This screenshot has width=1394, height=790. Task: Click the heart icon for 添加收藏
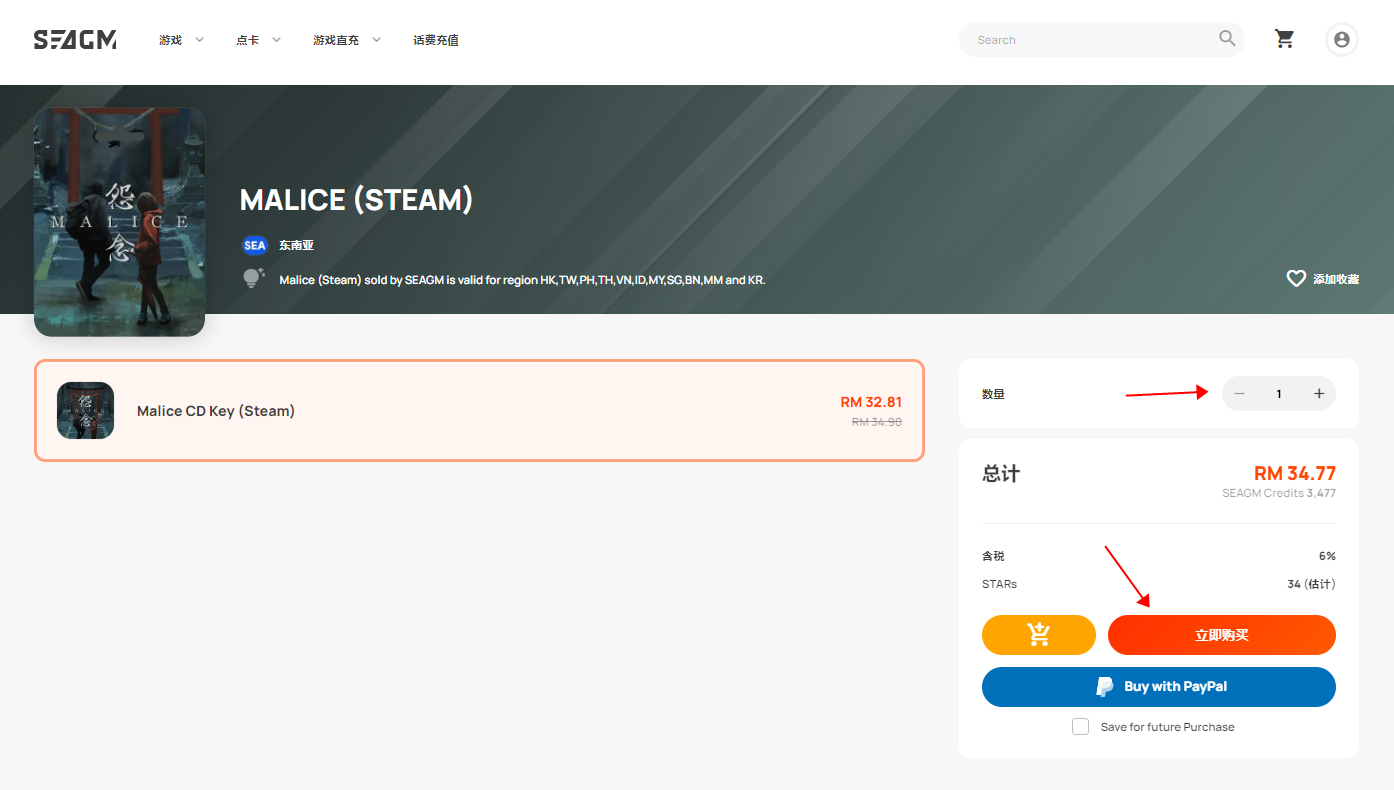tap(1296, 279)
